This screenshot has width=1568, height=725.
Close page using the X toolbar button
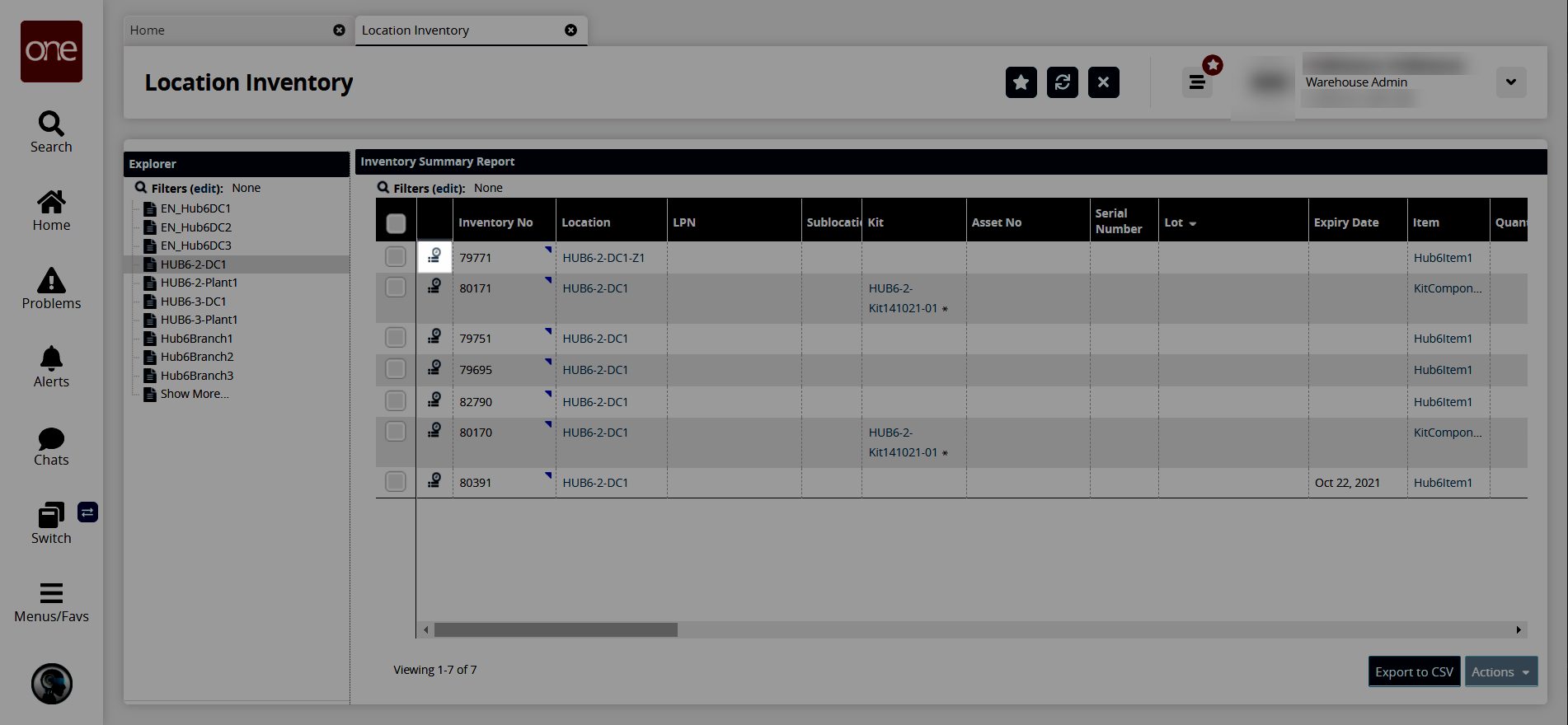1104,82
